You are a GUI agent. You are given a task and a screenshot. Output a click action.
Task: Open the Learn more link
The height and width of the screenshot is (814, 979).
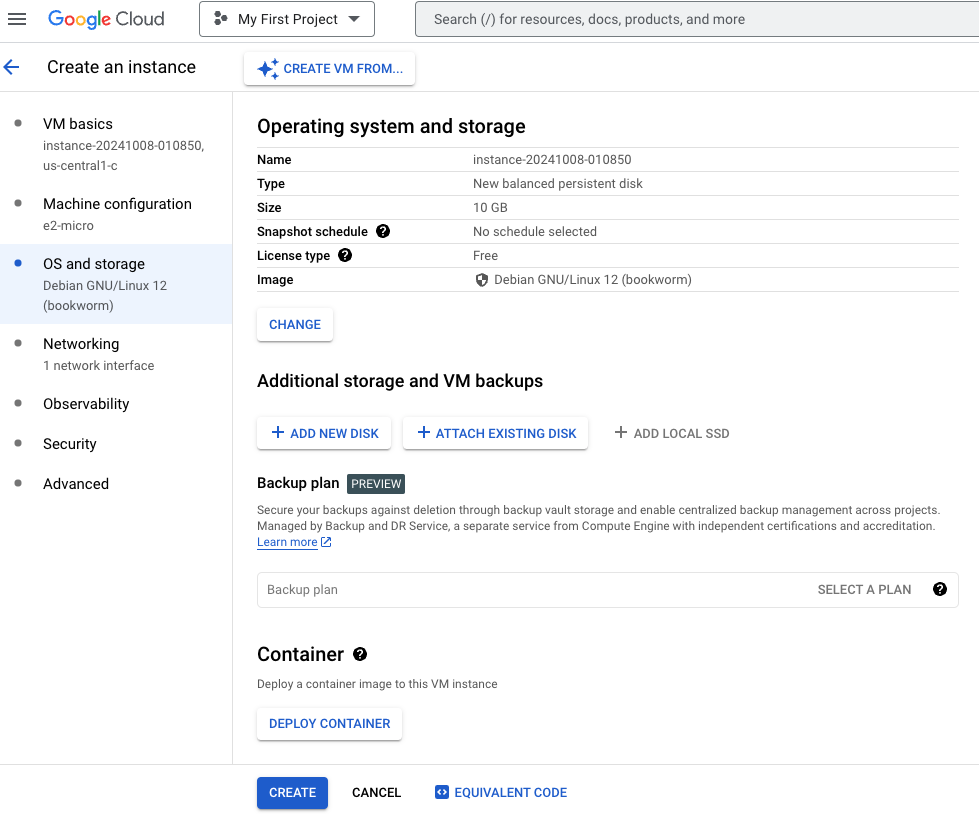(x=287, y=542)
